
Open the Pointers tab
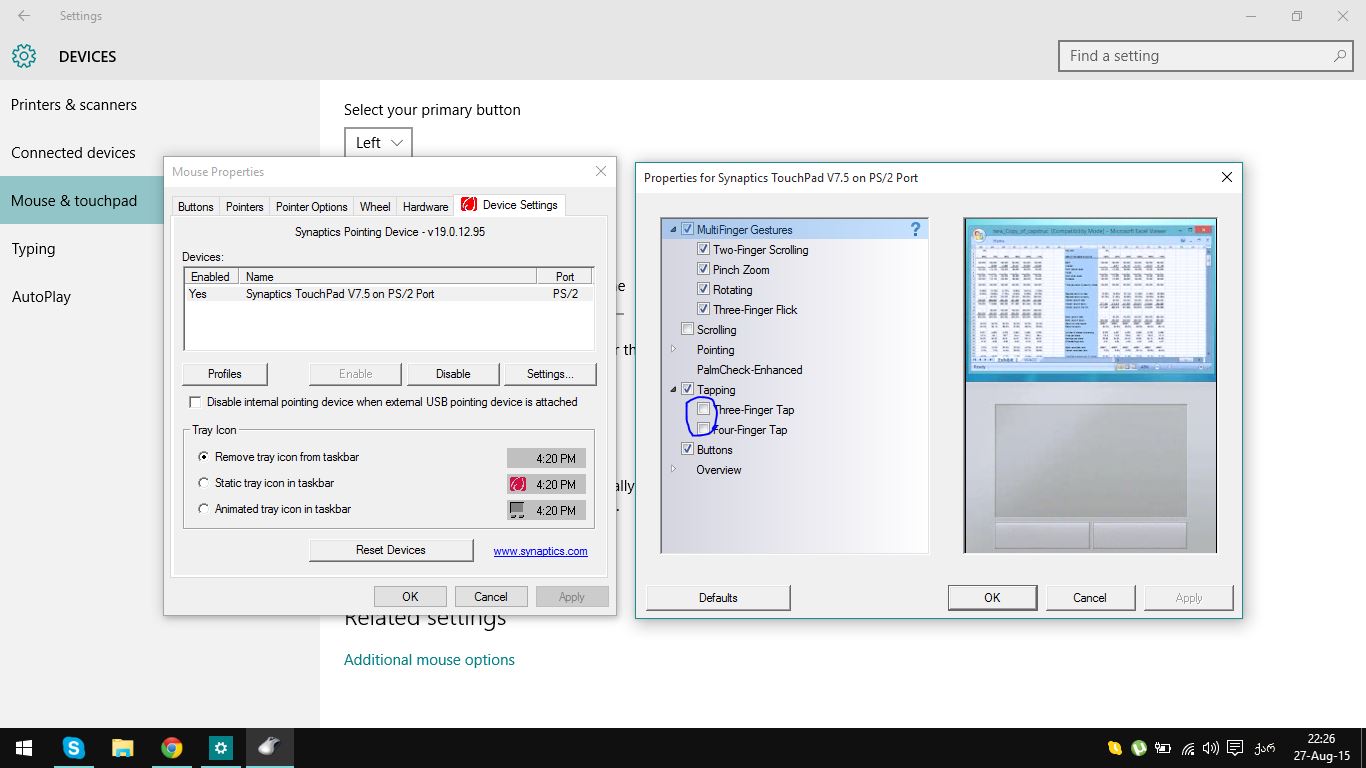coord(244,207)
